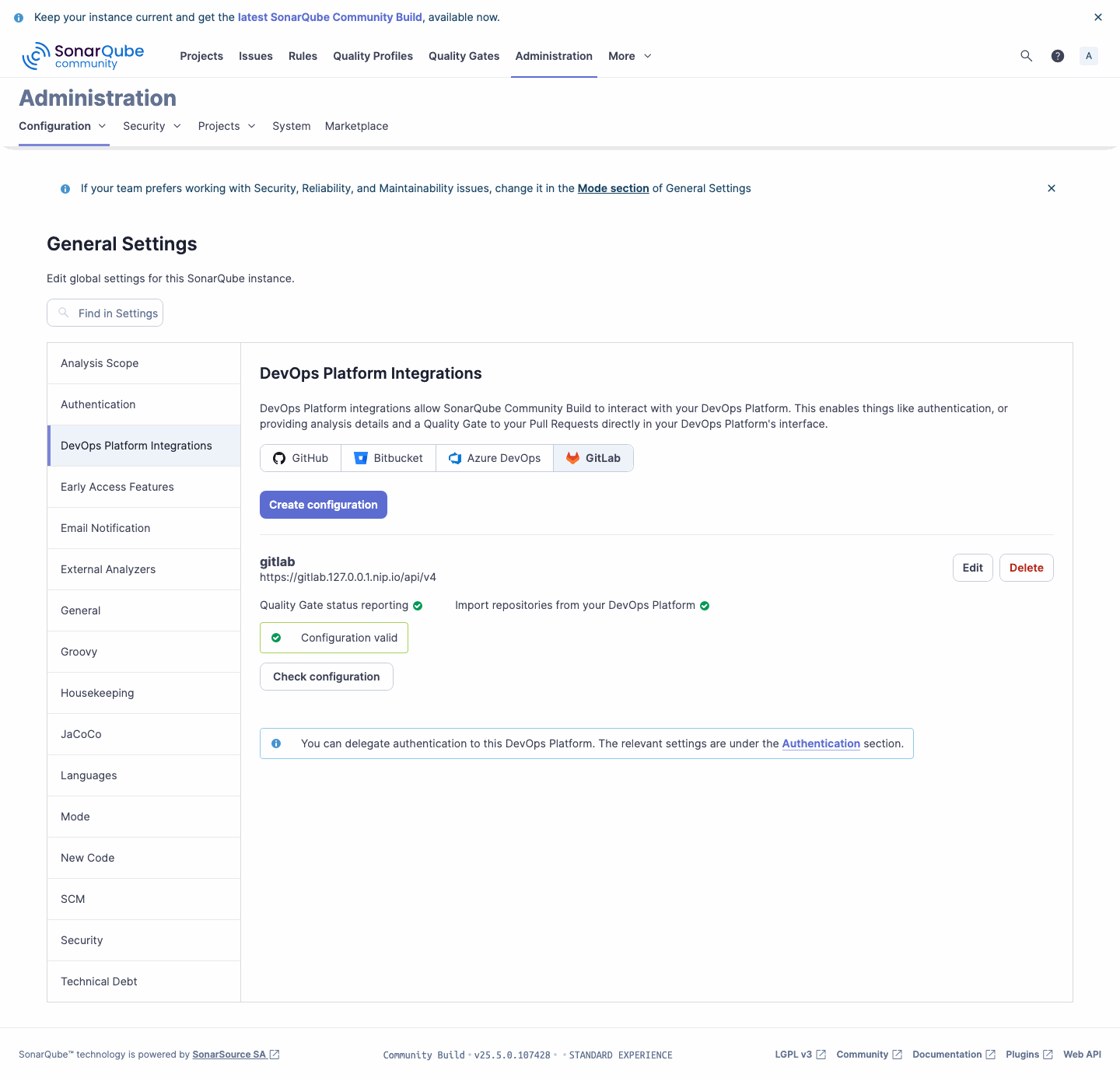Open the Administration navigation item

coord(554,56)
